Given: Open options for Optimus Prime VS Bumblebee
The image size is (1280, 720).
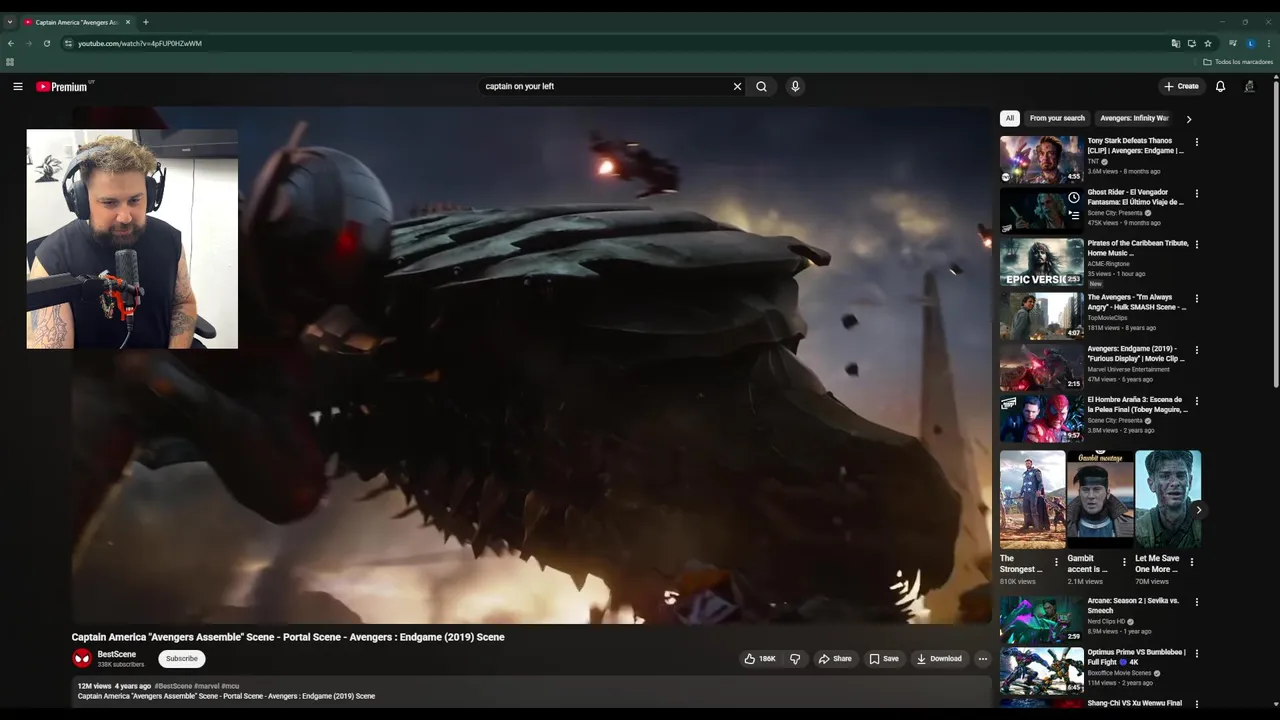Looking at the screenshot, I should [1196, 653].
